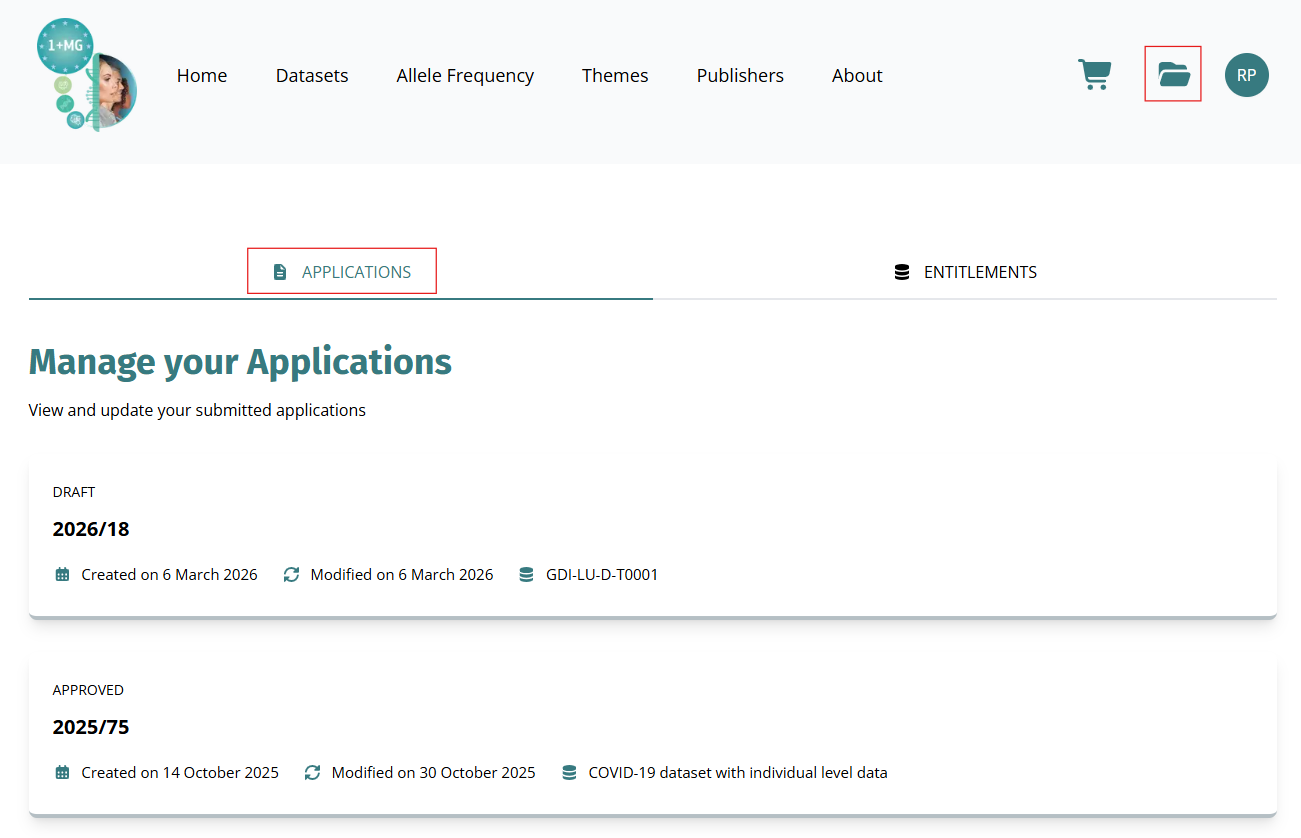Click 'Created on 14 October 2025'

coord(180,773)
